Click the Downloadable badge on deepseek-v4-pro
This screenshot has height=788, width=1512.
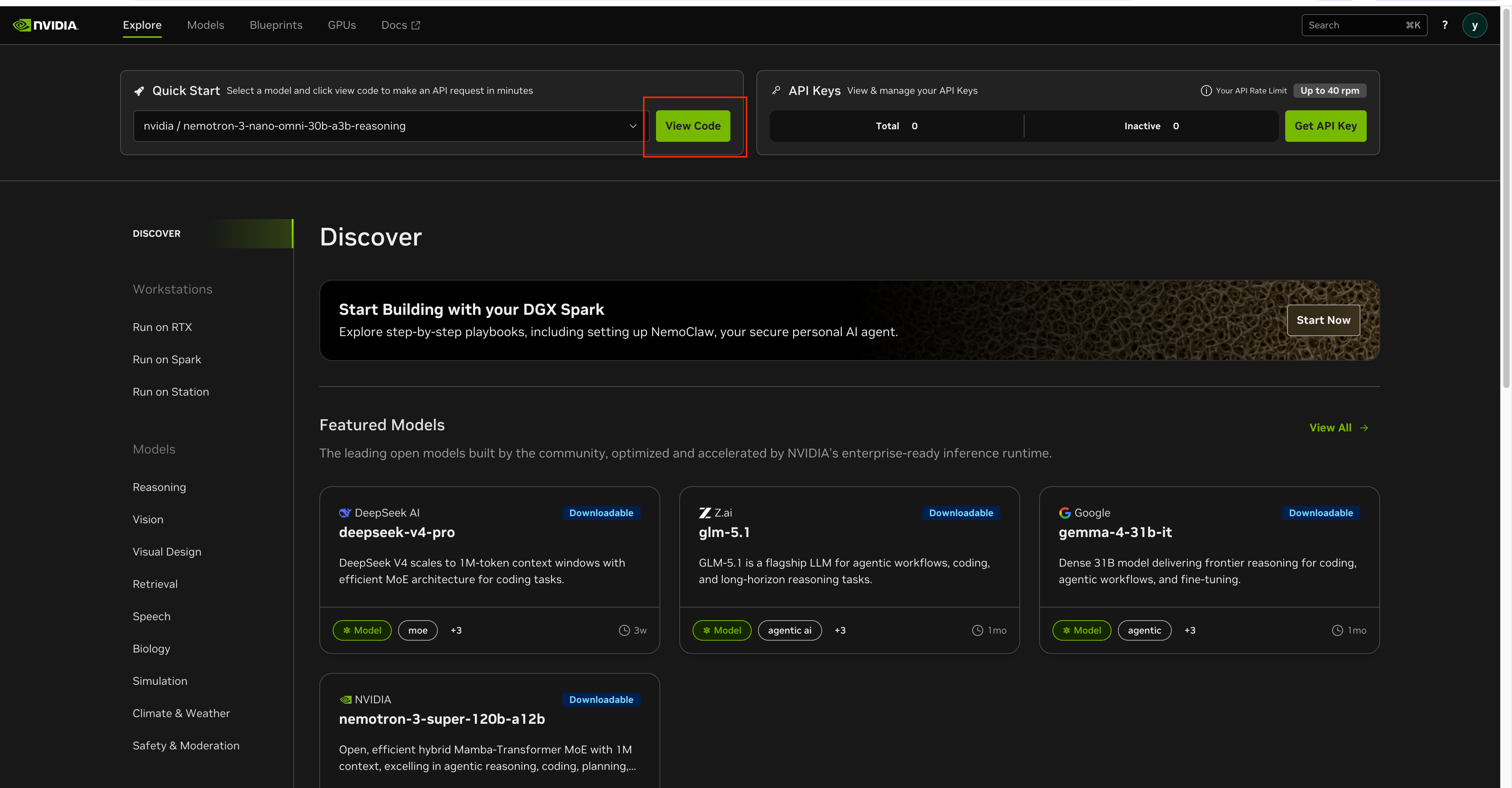click(601, 513)
